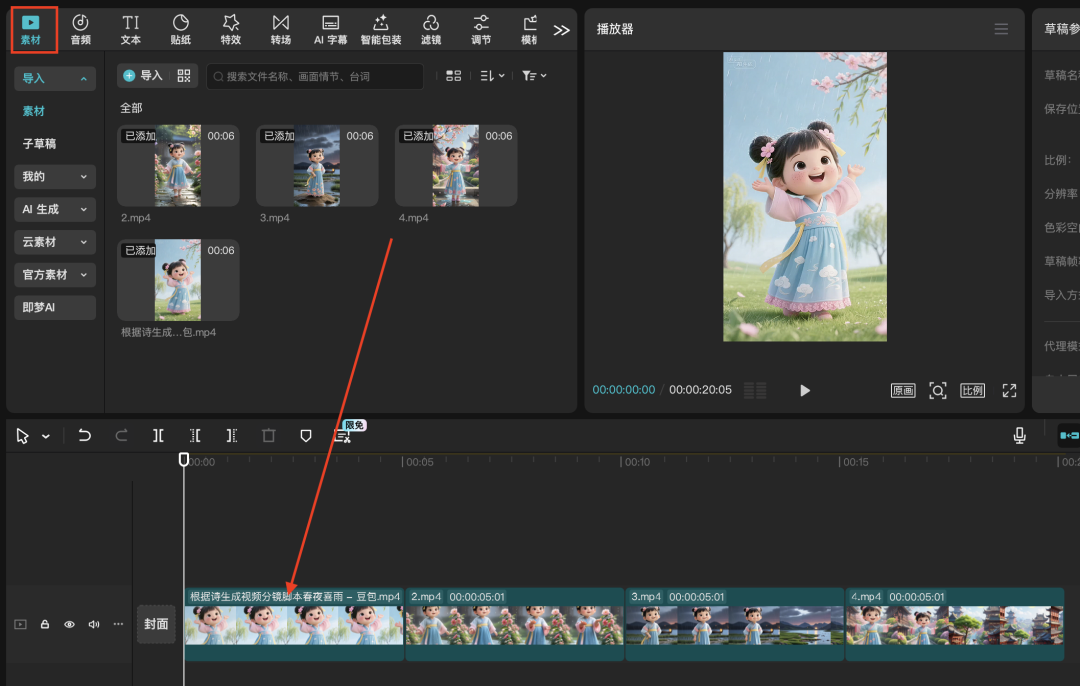This screenshot has height=686, width=1080.
Task: Expand the 云素材 section
Action: coord(55,242)
